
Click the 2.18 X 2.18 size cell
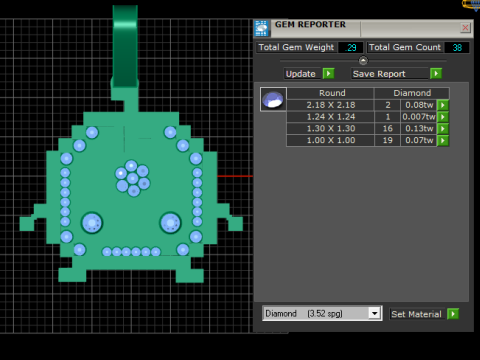pyautogui.click(x=330, y=105)
